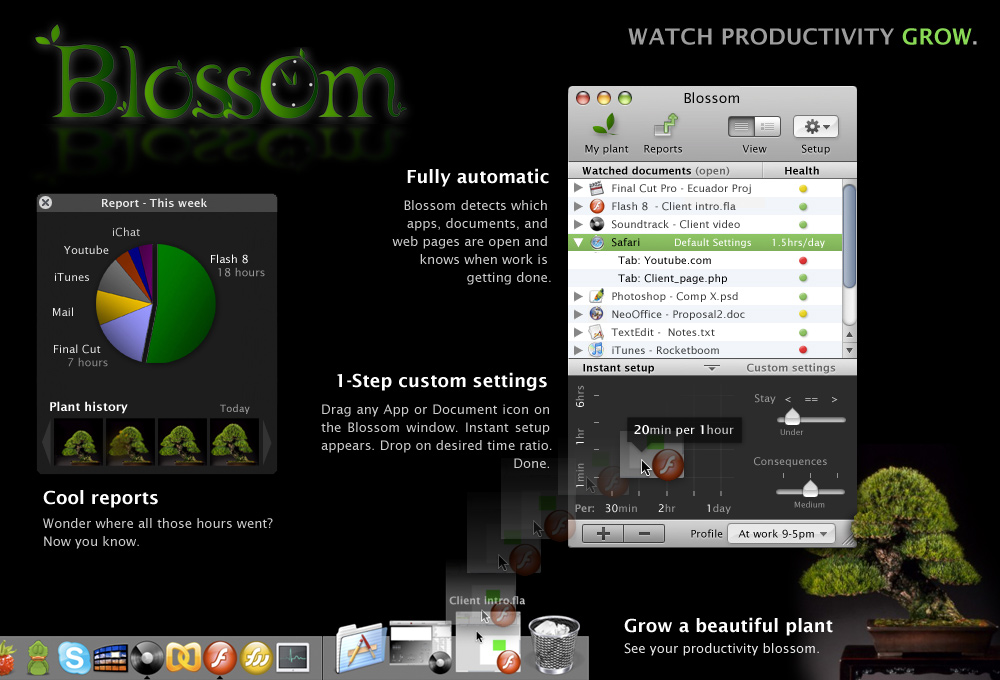Expand the Soundtrack Client video row
1000x680 pixels.
point(578,224)
